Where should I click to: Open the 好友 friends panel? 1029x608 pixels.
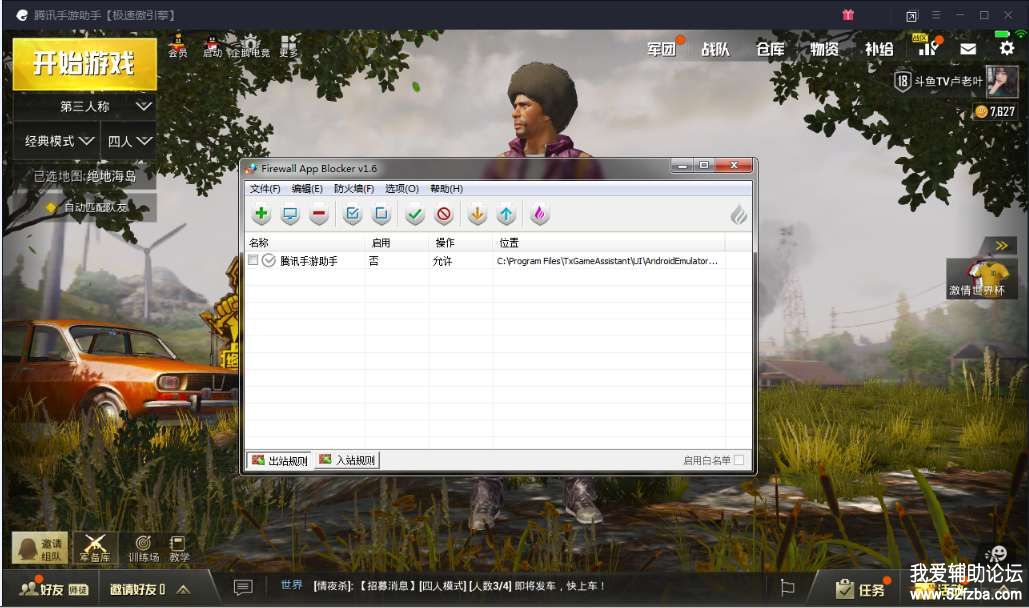(x=52, y=588)
